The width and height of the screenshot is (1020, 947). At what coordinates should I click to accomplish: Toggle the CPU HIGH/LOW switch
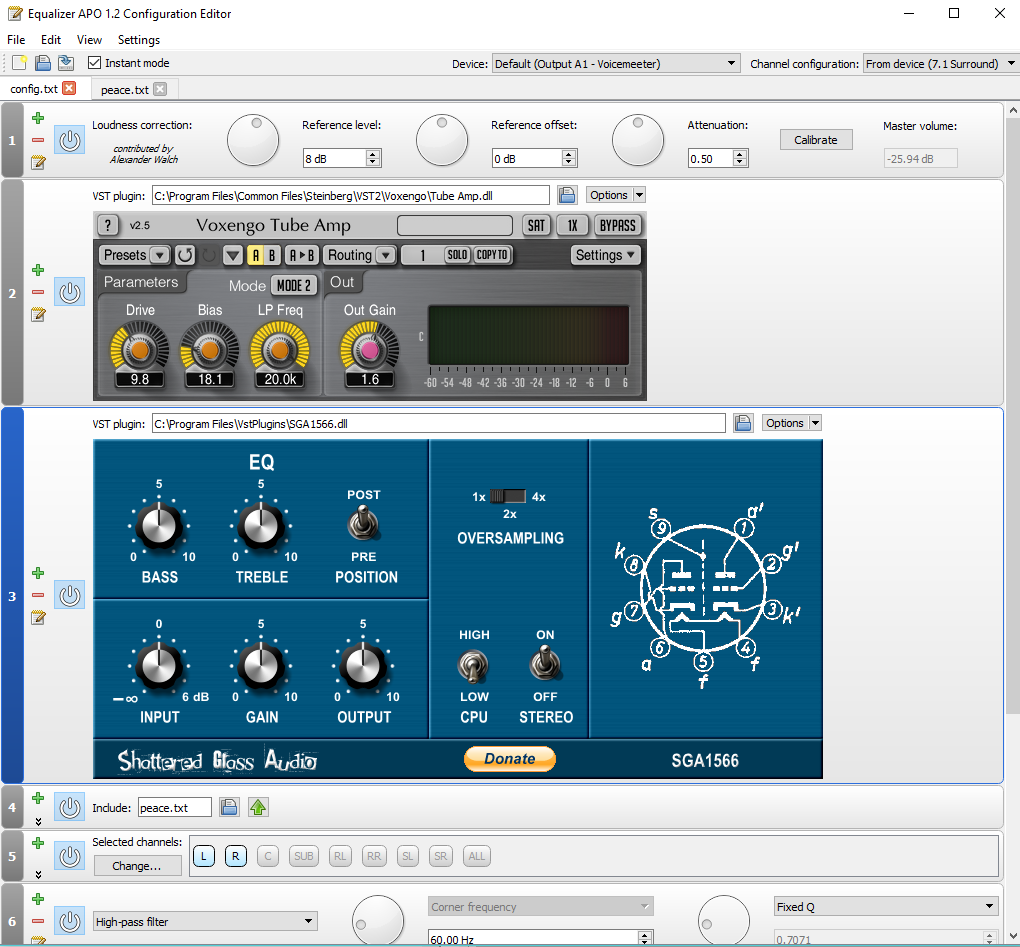click(x=473, y=665)
